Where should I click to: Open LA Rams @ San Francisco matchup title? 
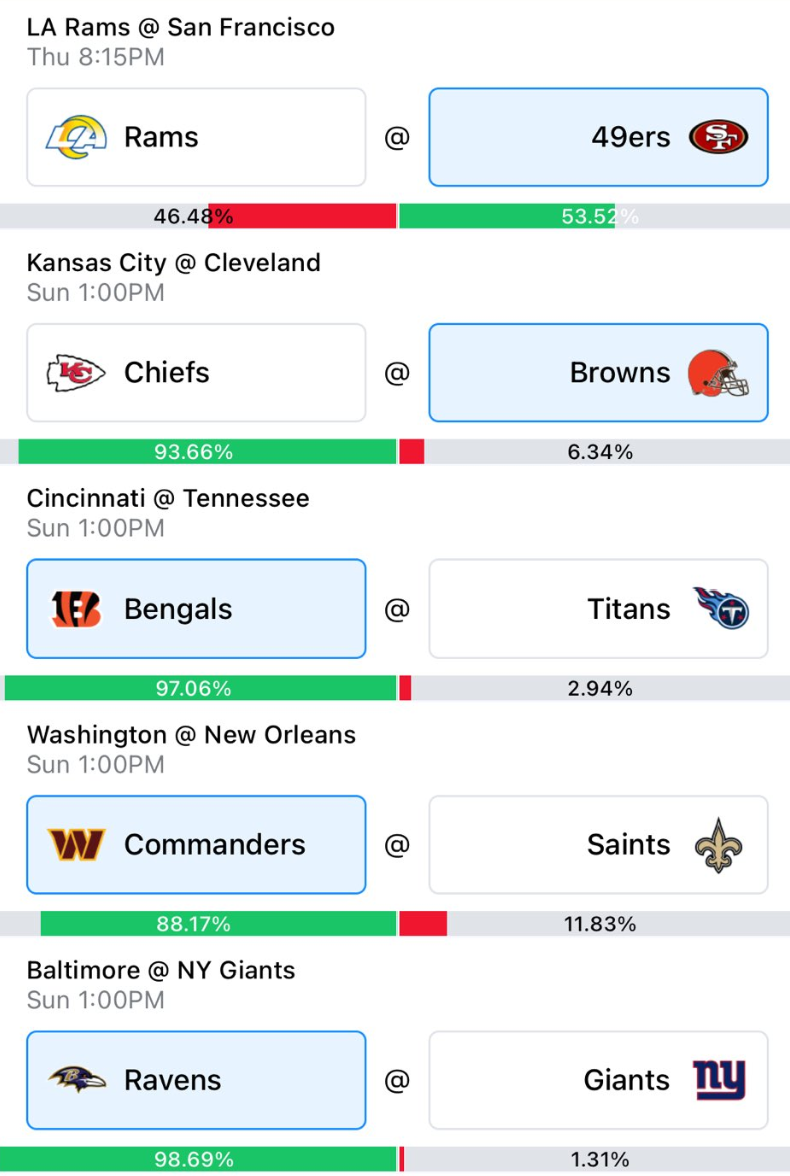181,27
